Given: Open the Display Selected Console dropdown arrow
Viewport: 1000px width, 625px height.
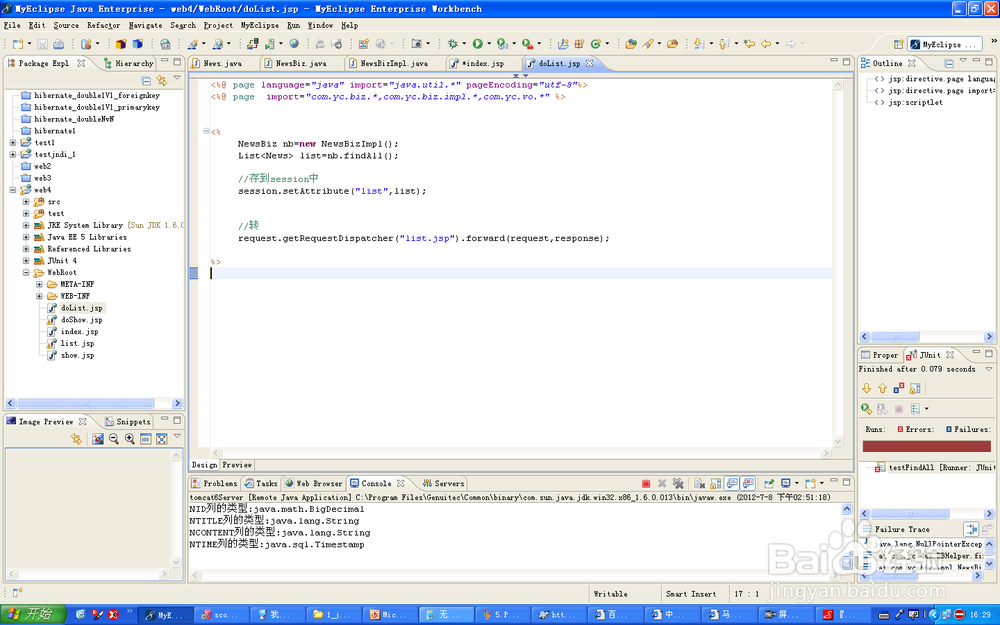Looking at the screenshot, I should pyautogui.click(x=797, y=483).
